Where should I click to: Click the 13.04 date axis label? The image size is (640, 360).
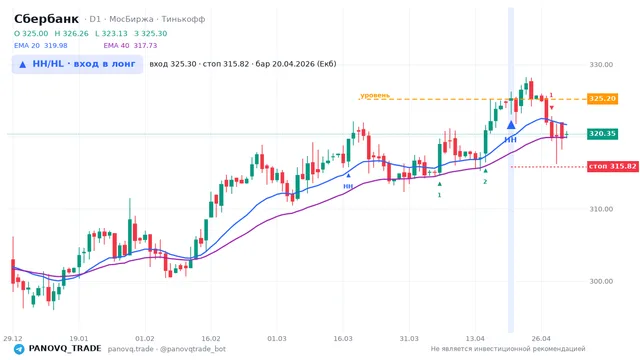click(x=475, y=339)
